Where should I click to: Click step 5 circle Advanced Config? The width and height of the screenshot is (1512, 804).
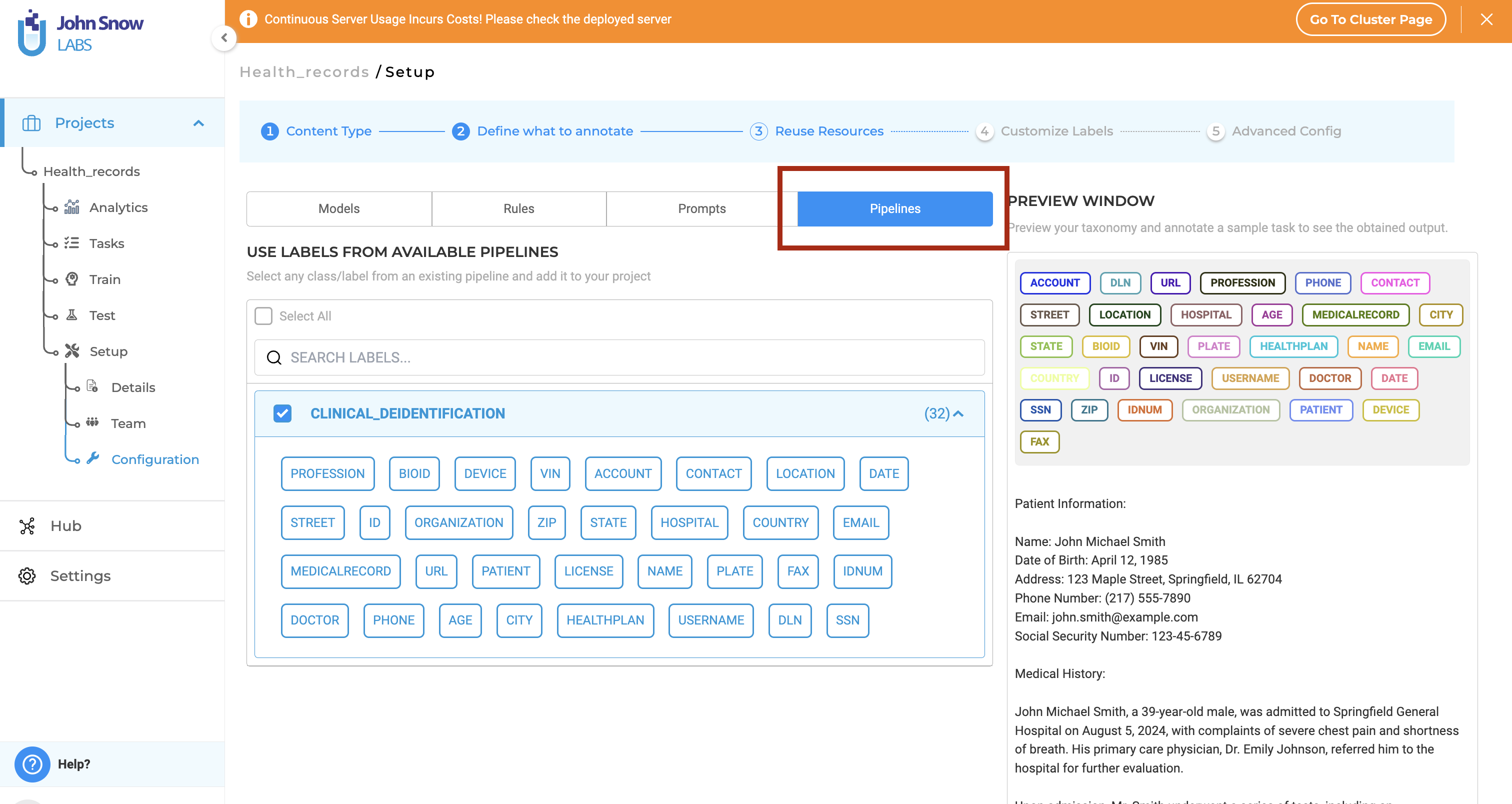point(1215,131)
